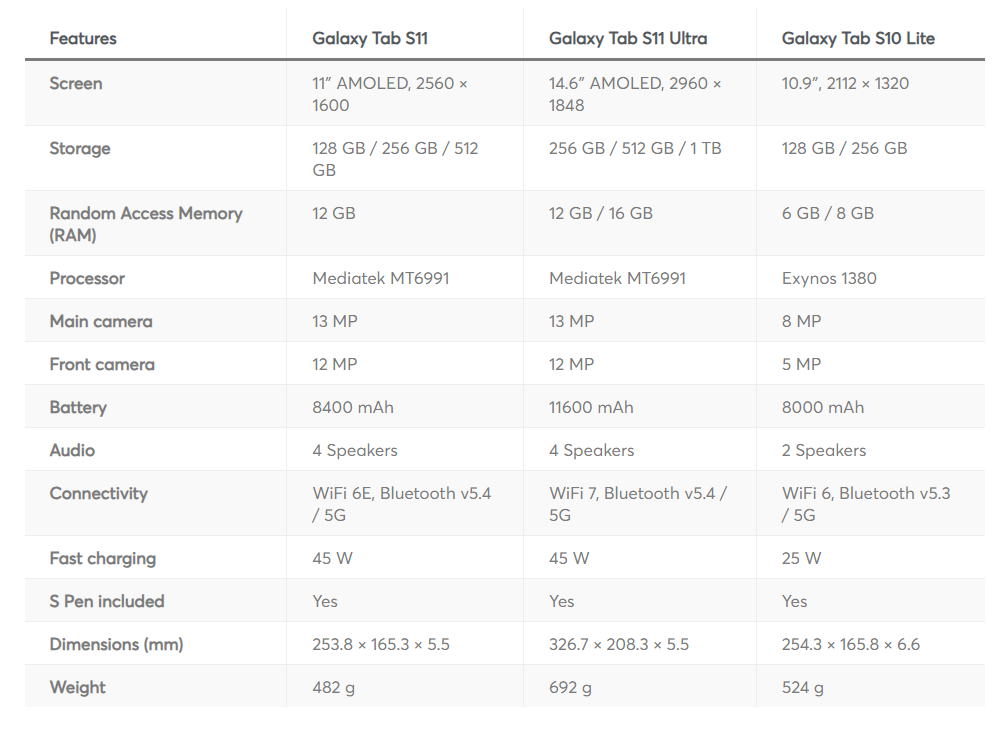The height and width of the screenshot is (730, 998).
Task: Click the Storage row label
Action: pos(80,148)
